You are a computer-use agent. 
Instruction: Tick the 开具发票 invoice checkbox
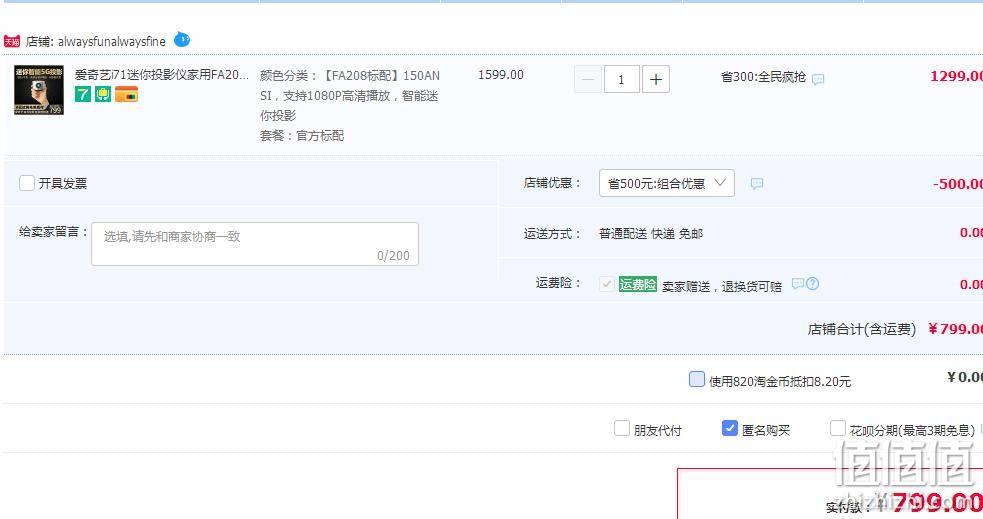tap(26, 183)
